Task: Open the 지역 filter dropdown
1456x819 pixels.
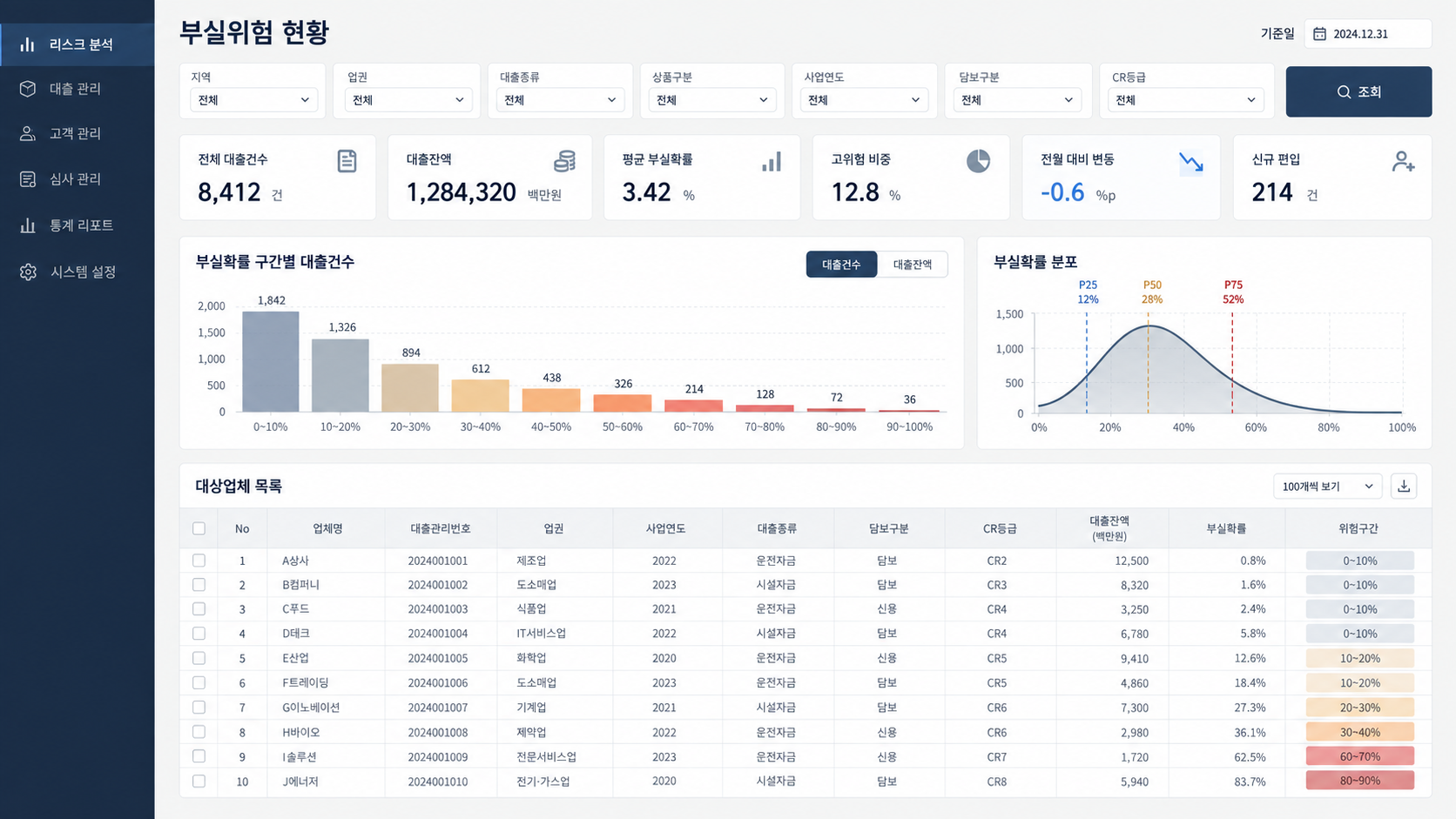Action: (x=253, y=100)
